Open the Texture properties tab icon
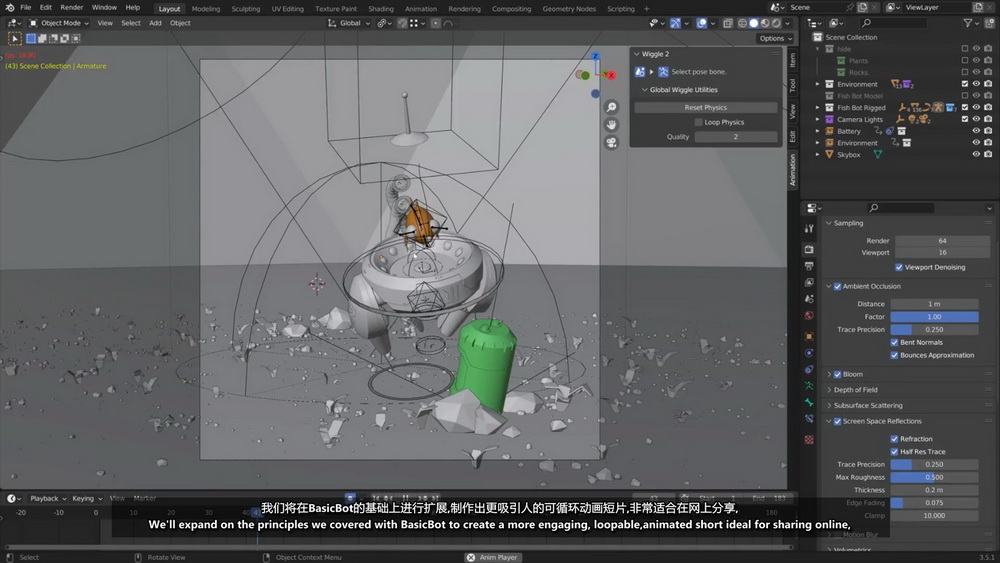 [809, 440]
